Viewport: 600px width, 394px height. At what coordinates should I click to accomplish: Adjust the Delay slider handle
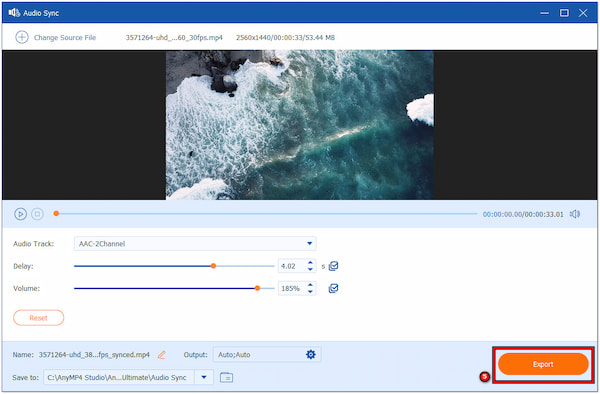(x=214, y=266)
